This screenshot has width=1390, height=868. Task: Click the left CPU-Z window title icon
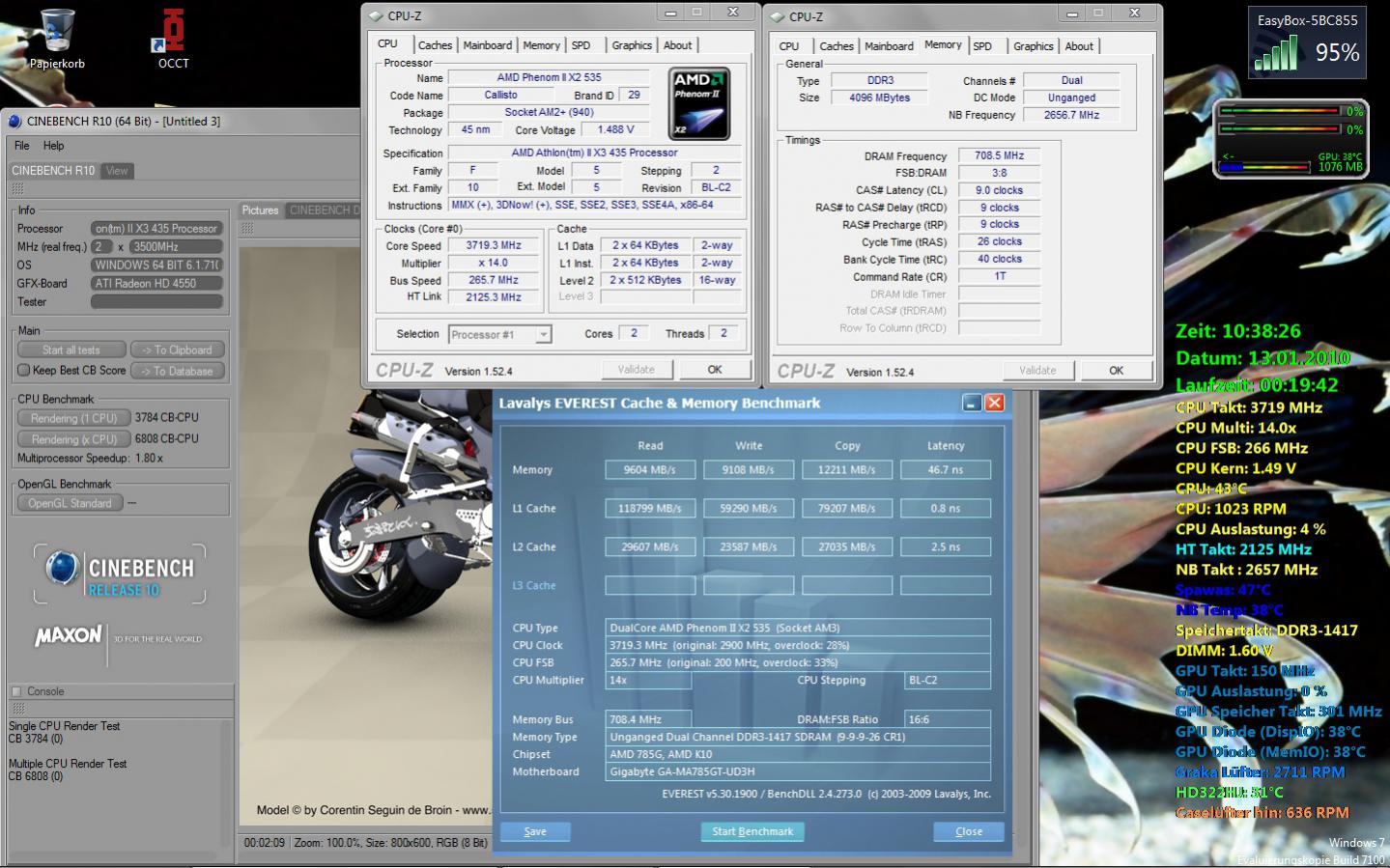(375, 15)
